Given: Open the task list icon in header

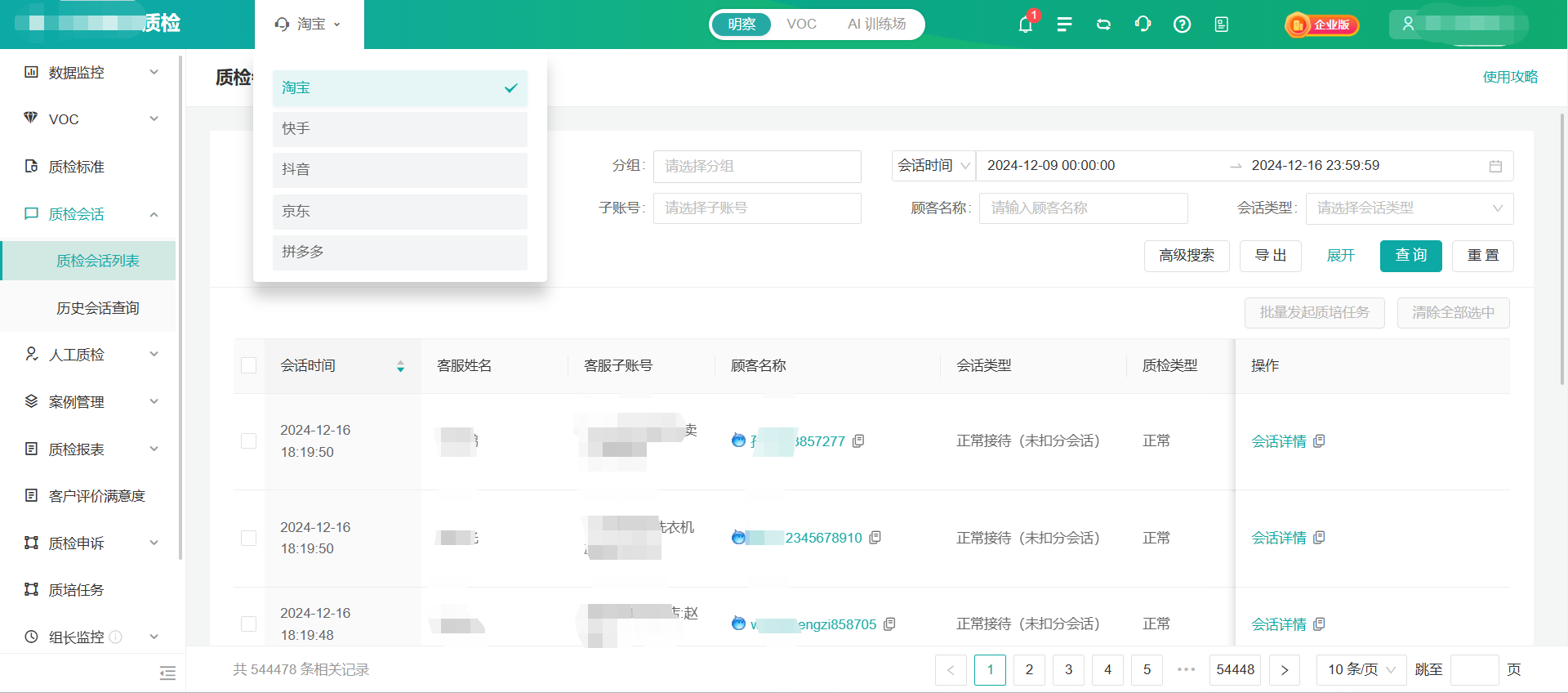Looking at the screenshot, I should pyautogui.click(x=1064, y=25).
